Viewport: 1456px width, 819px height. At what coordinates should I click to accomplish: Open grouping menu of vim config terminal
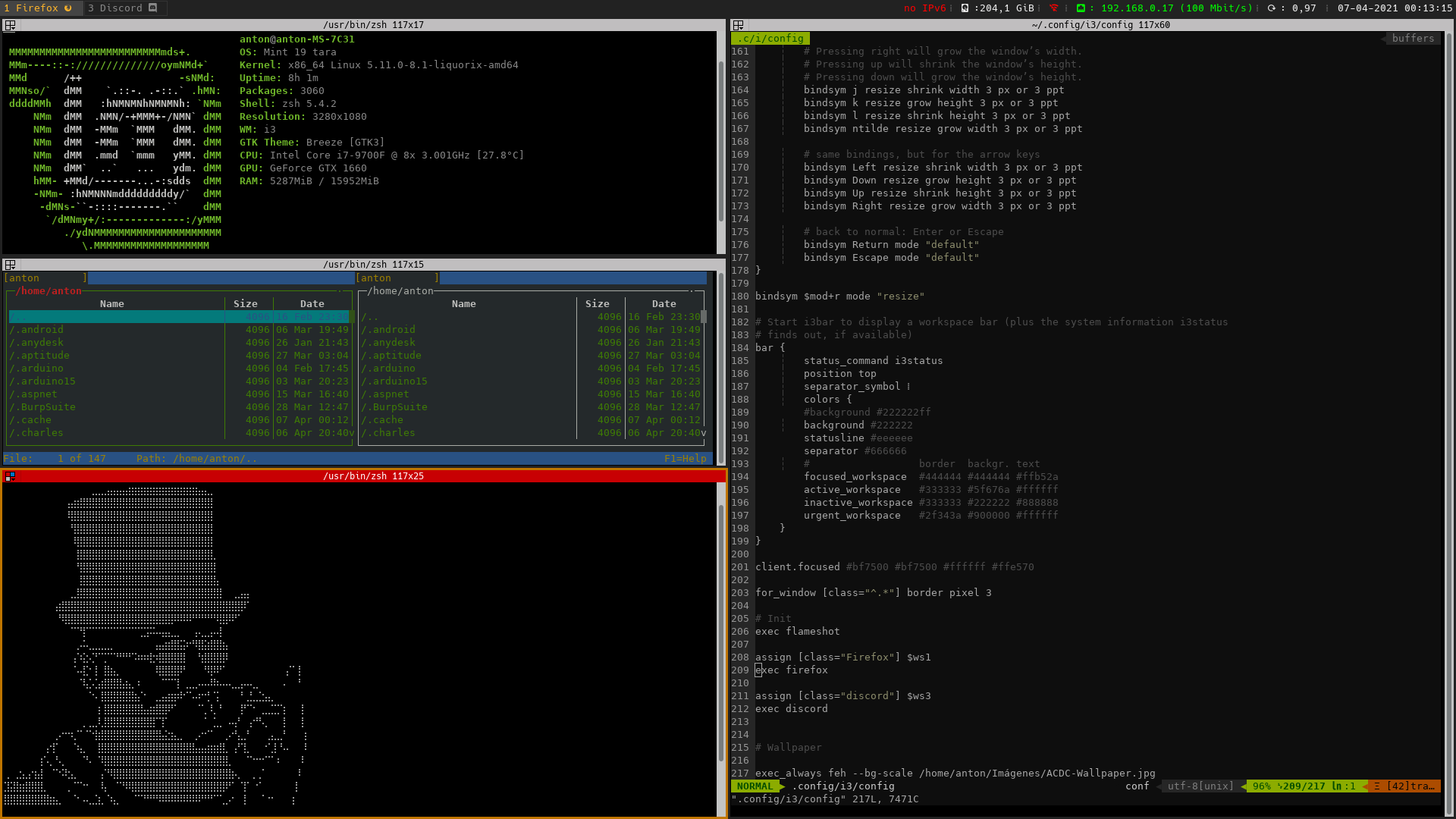pos(738,25)
